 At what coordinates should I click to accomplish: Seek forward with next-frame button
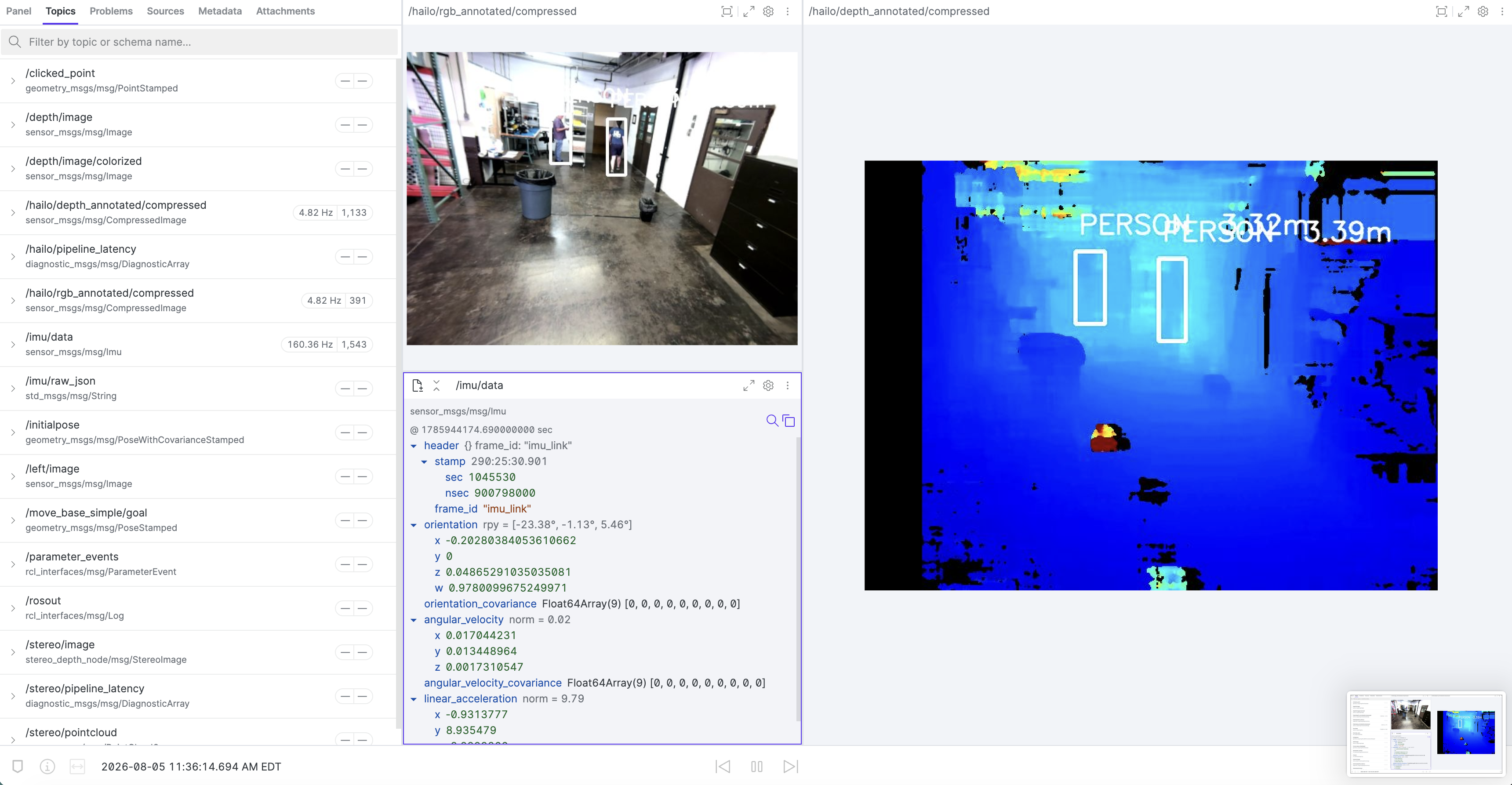(x=791, y=766)
